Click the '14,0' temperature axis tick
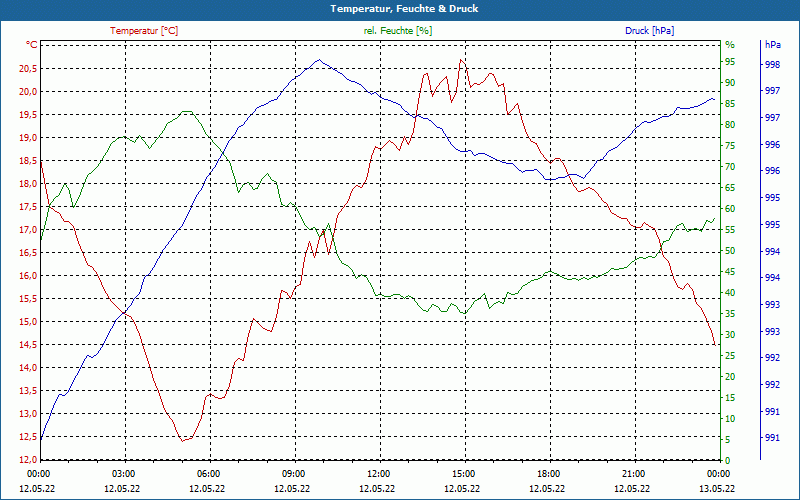Screen dimensions: 800x500 point(28,367)
